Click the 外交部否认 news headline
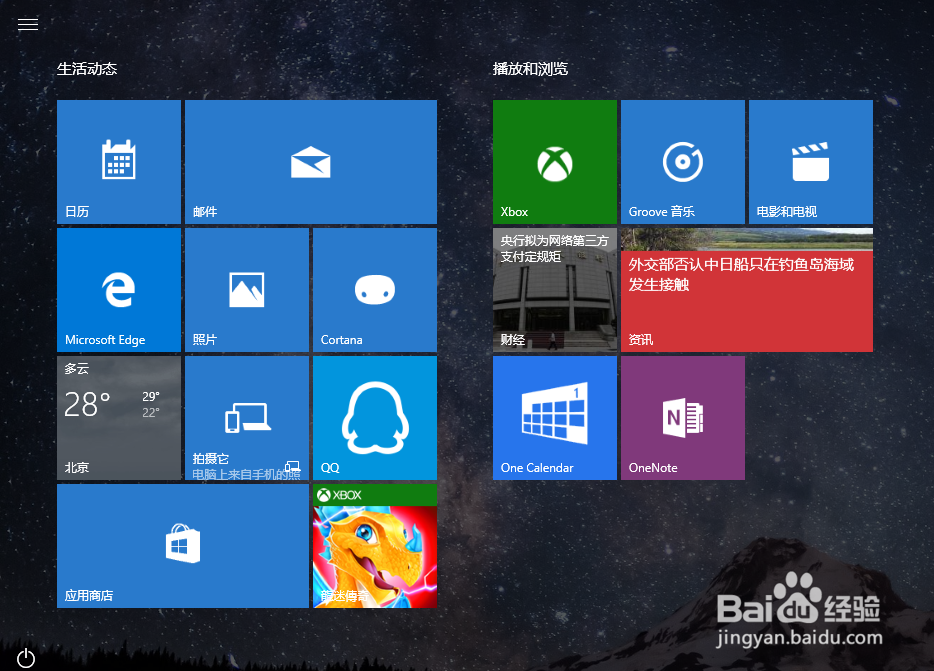 coord(741,274)
